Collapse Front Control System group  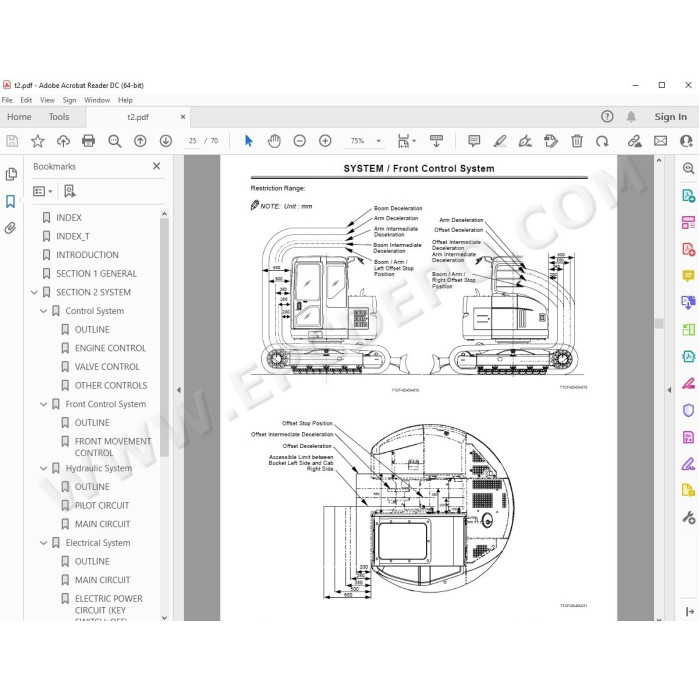[x=43, y=404]
